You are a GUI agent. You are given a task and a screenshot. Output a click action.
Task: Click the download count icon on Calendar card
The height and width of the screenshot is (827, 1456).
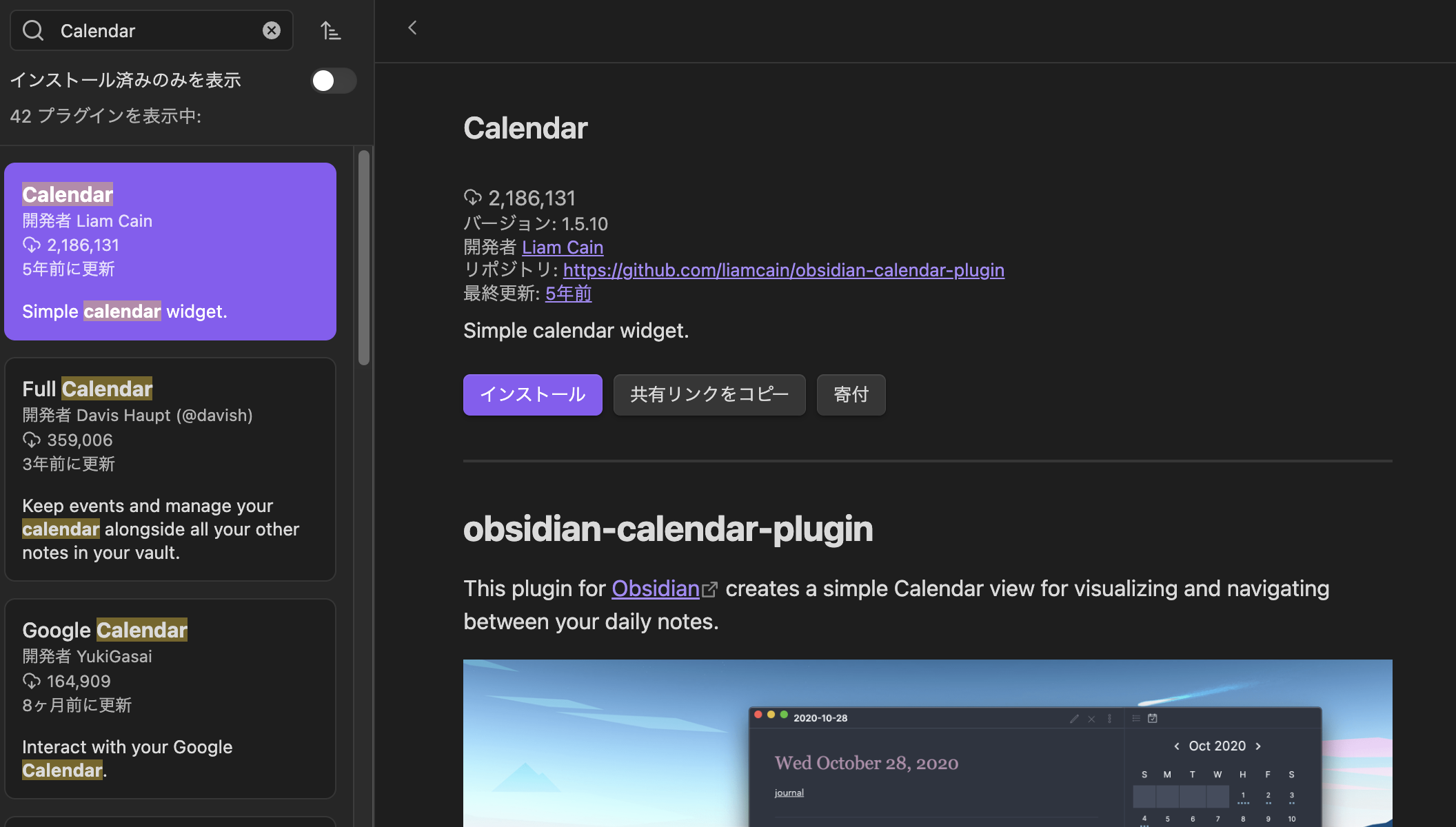[30, 245]
